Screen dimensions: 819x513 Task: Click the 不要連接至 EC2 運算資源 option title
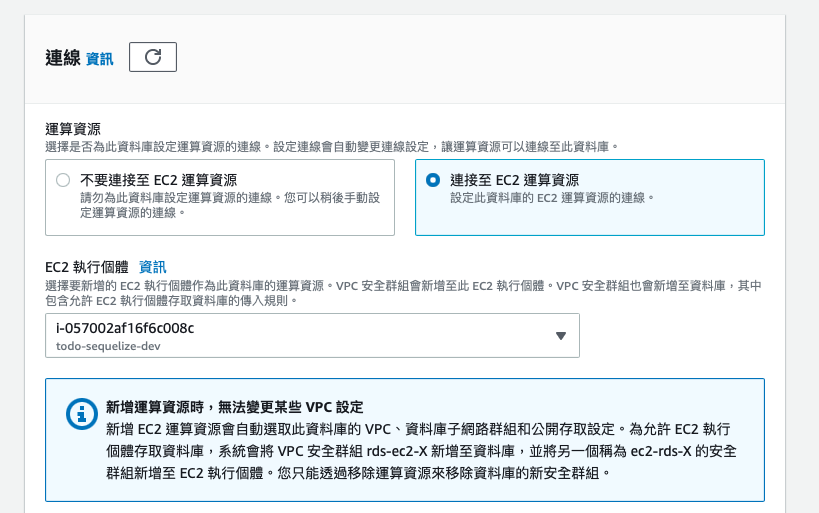(159, 180)
